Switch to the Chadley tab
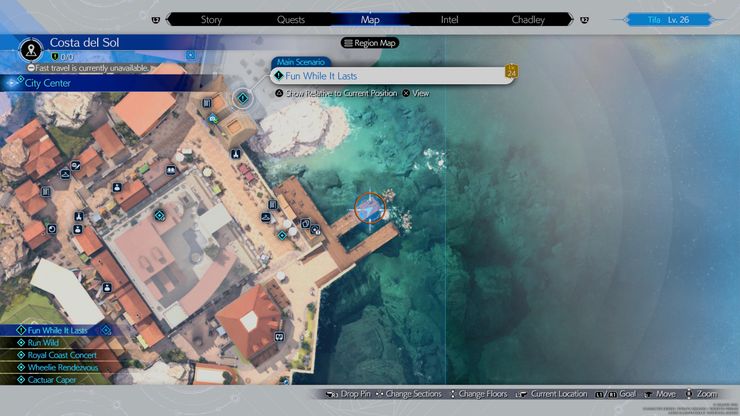Viewport: 740px width, 416px height. 528,20
